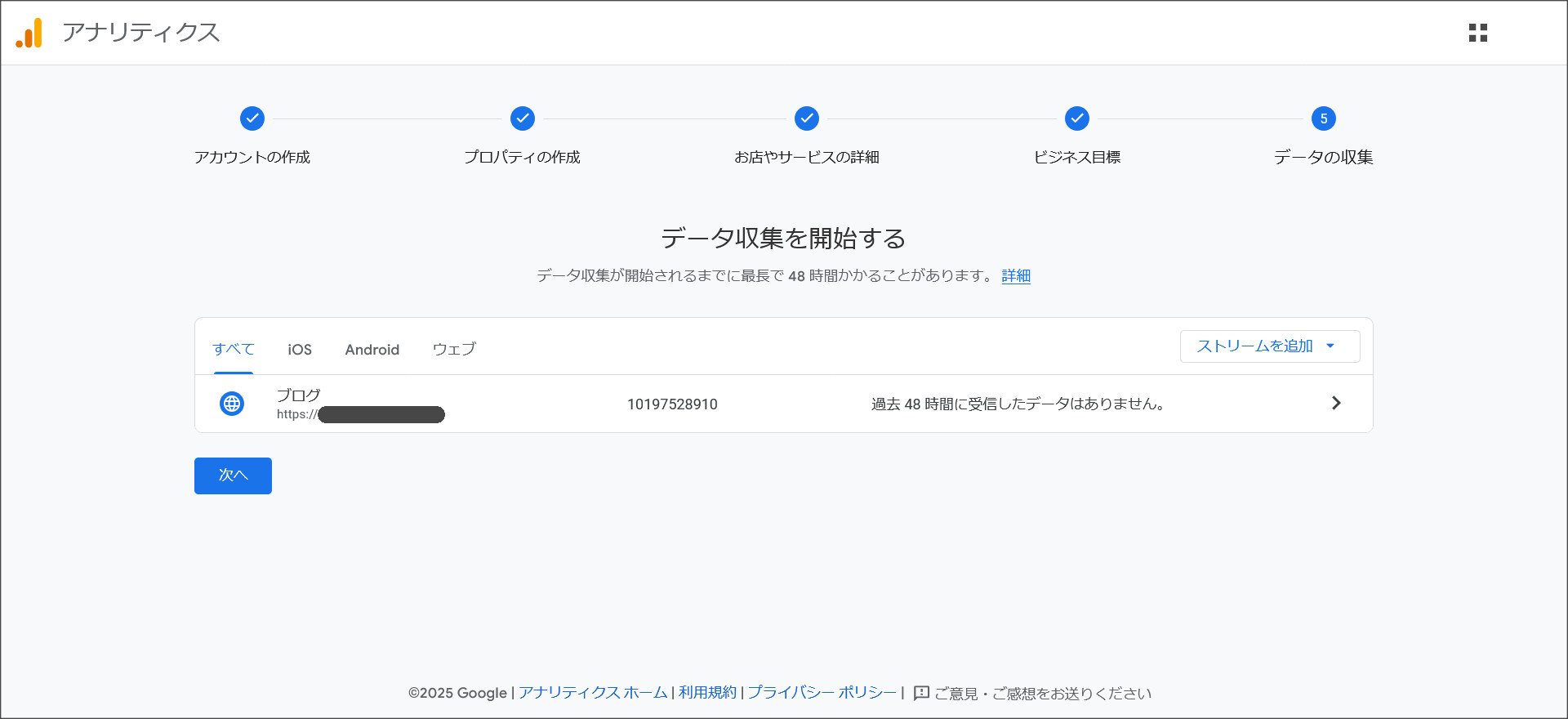Open ブログ stream details chevron

click(1336, 403)
